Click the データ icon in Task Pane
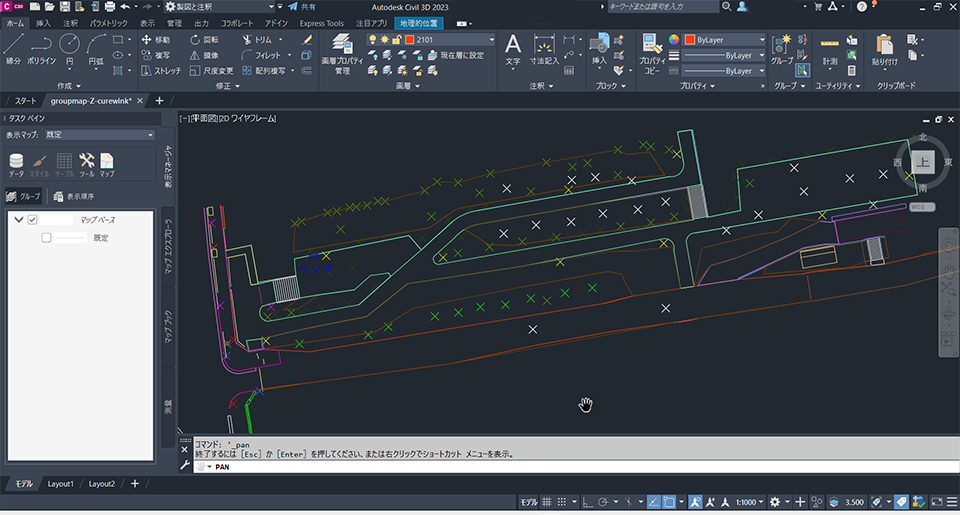 16,164
